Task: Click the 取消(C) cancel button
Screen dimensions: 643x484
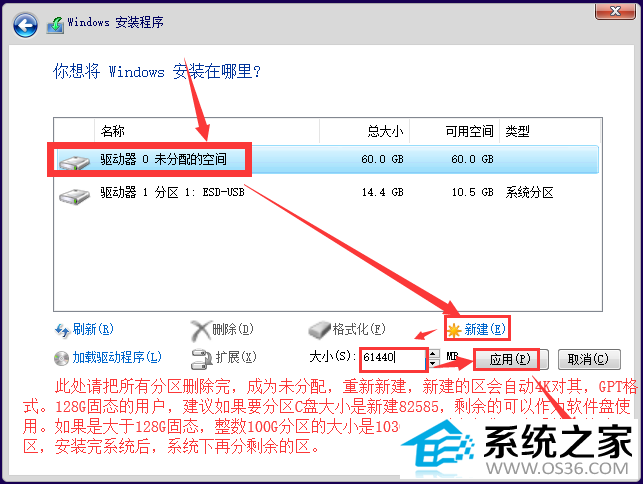Action: click(x=589, y=360)
